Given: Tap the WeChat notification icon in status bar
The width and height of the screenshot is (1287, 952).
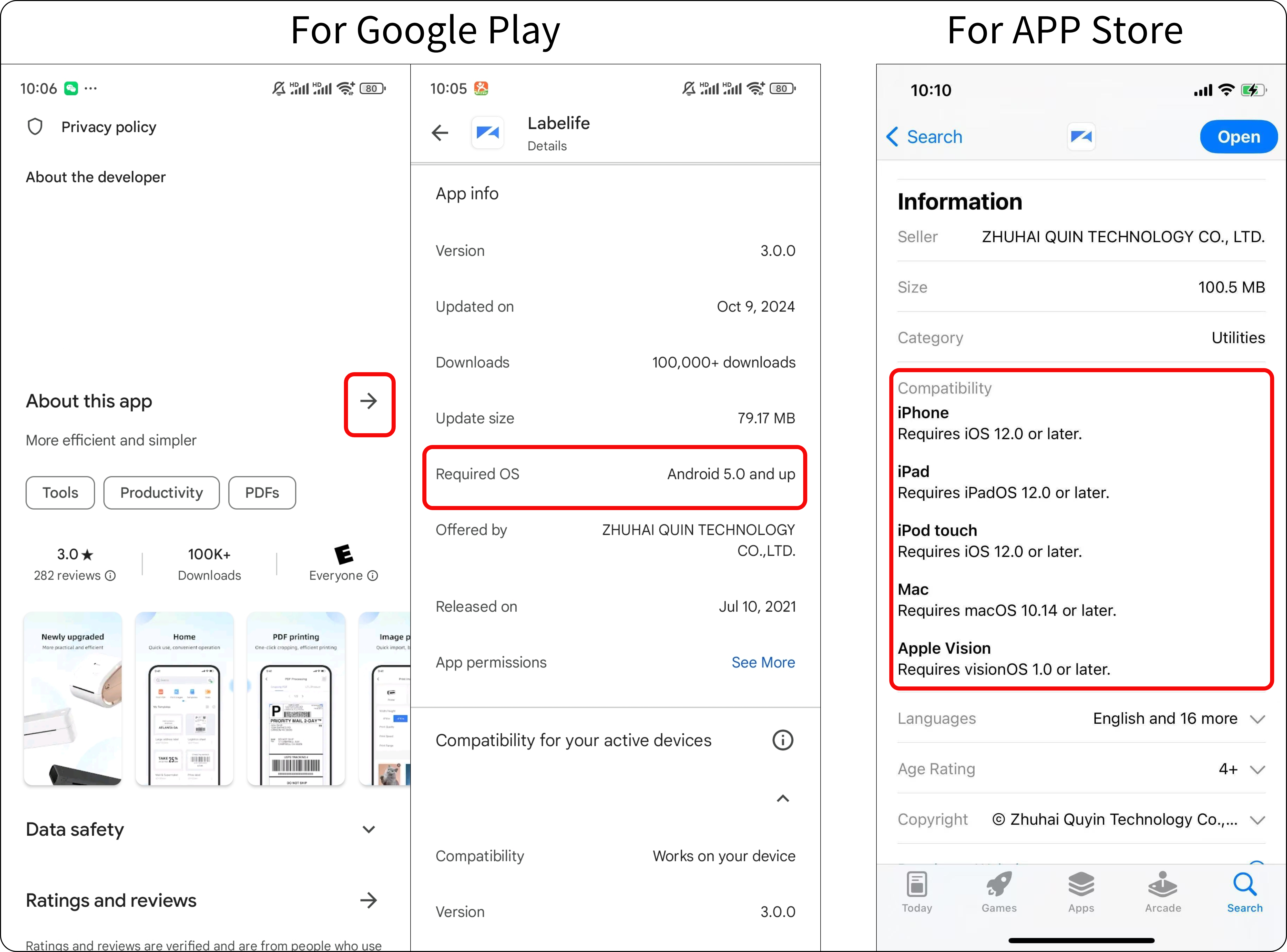Looking at the screenshot, I should pos(71,88).
